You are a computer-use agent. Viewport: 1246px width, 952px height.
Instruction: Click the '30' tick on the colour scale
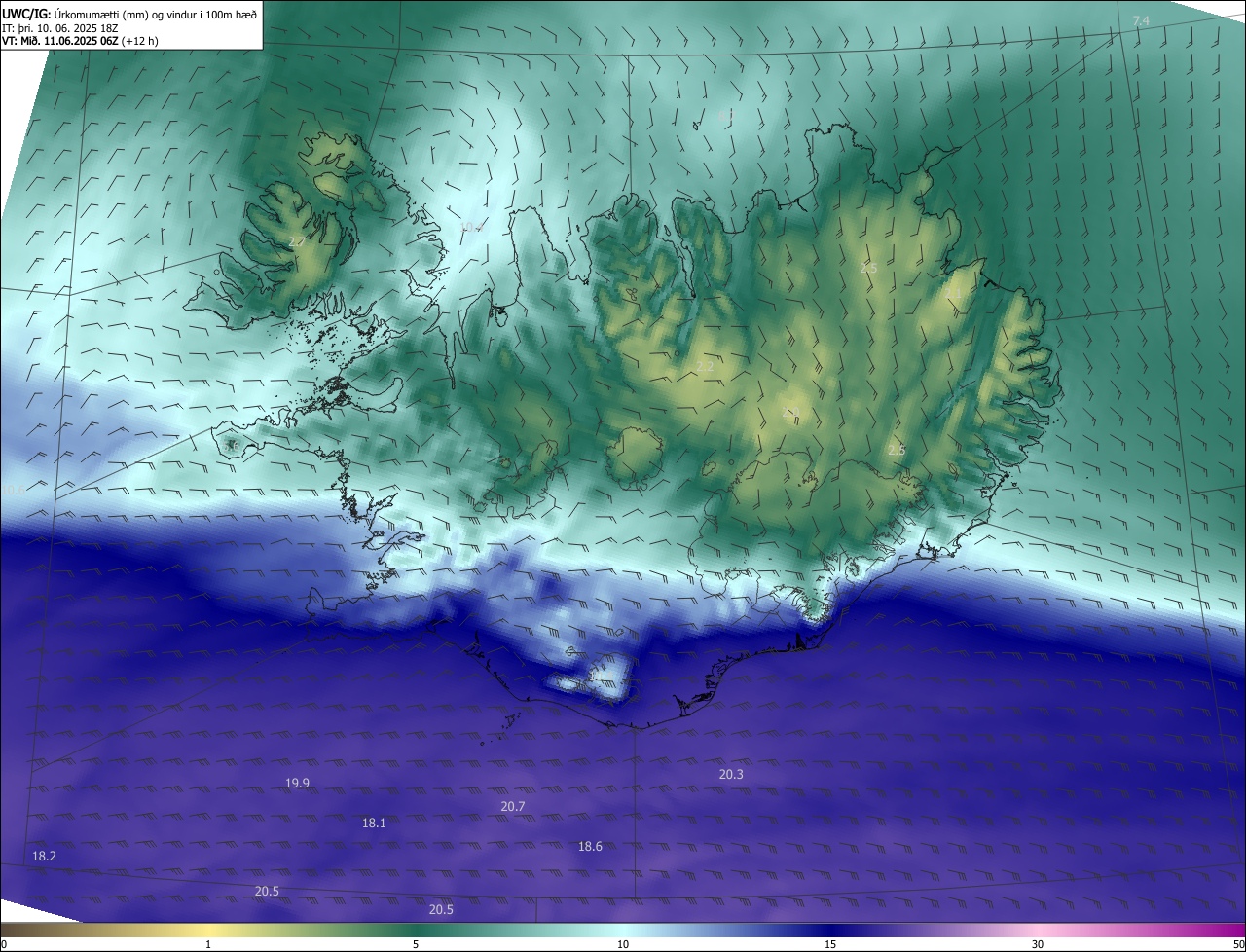pyautogui.click(x=1038, y=944)
